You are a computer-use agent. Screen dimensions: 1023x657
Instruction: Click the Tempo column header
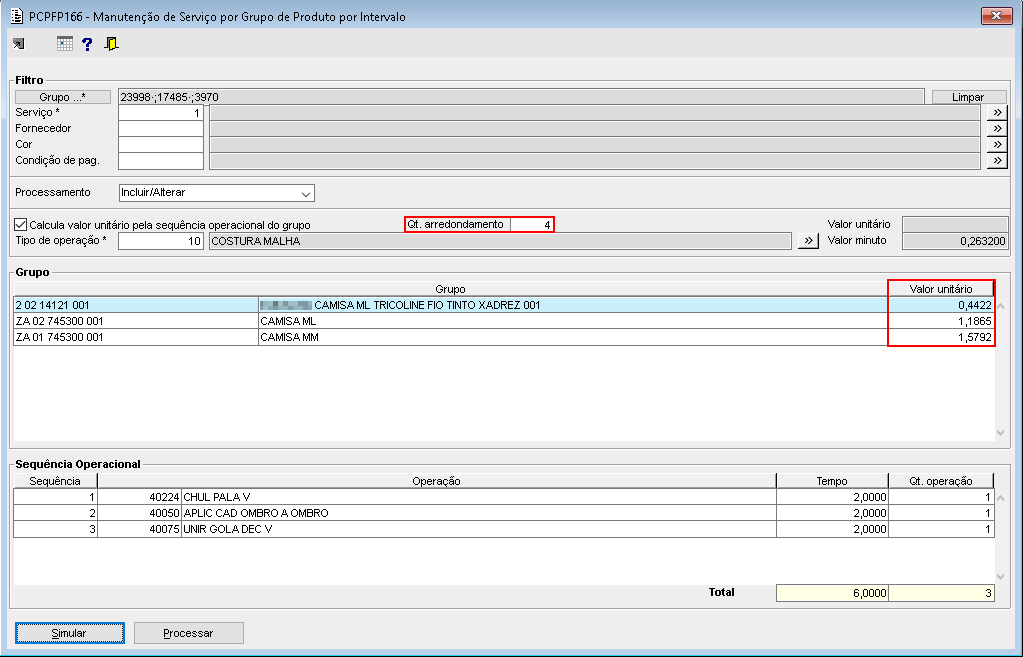[832, 481]
